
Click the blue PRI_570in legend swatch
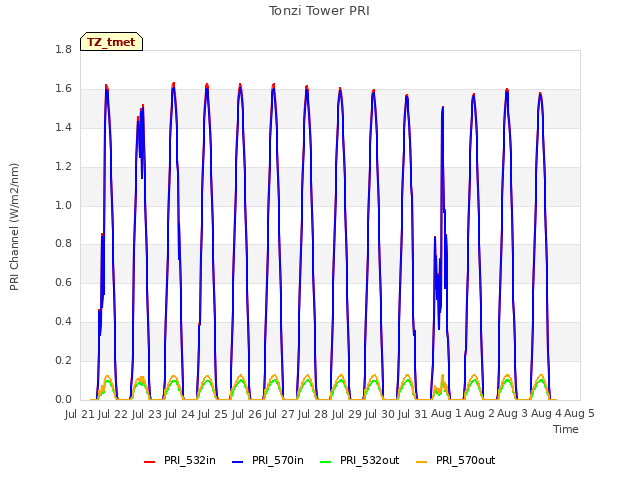coord(238,462)
